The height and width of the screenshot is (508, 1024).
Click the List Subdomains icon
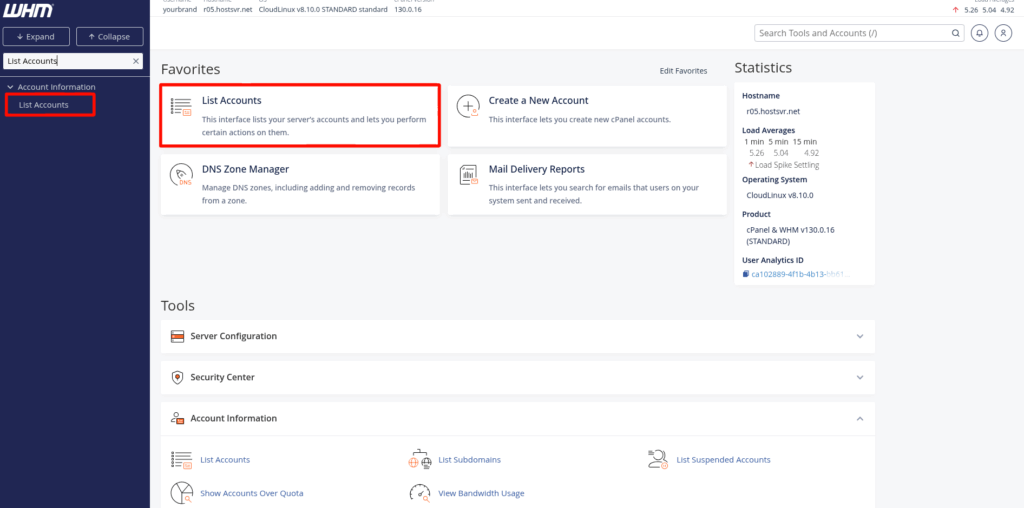pos(419,460)
